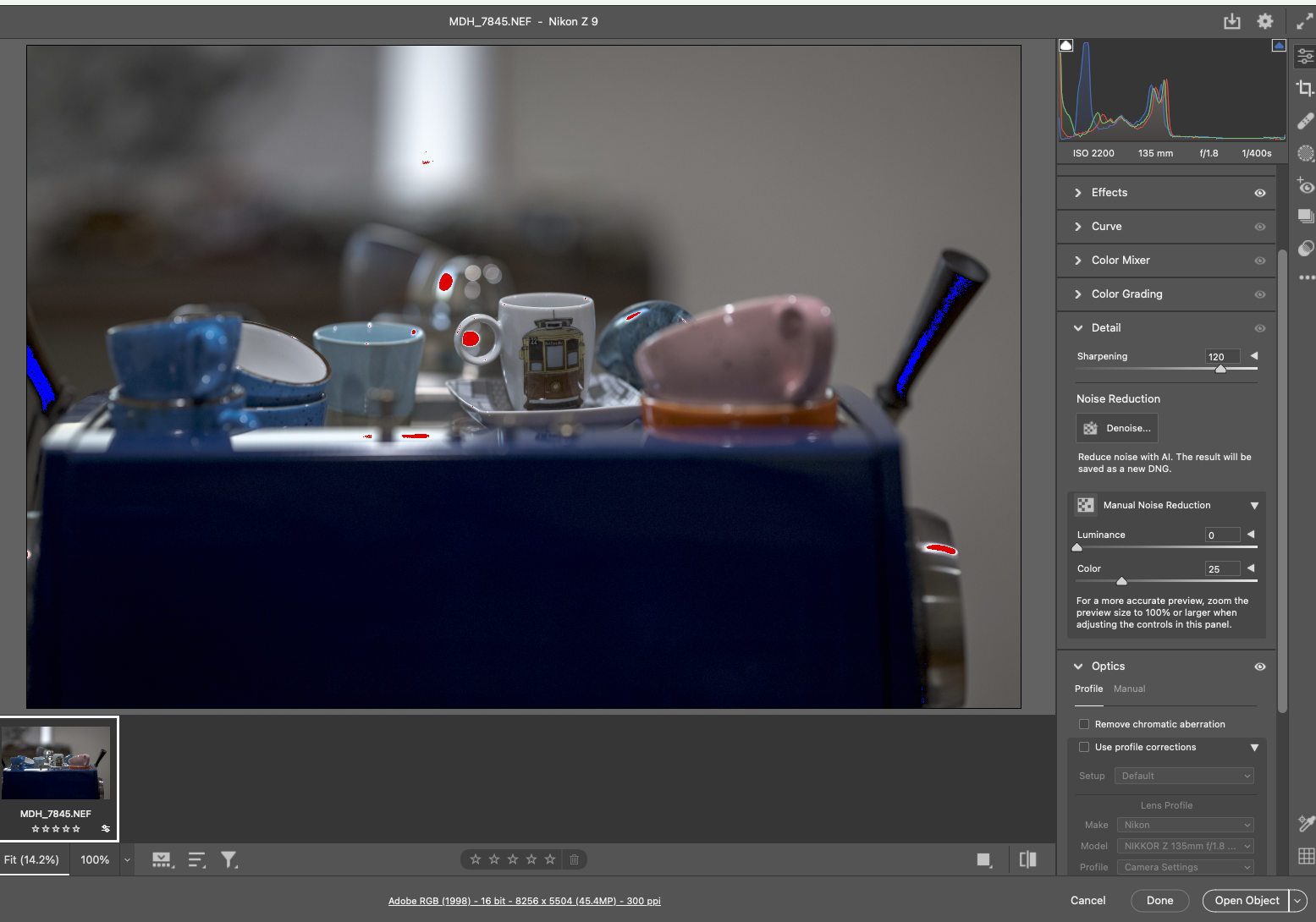This screenshot has height=922, width=1316.
Task: Open the more image settings dots
Action: coord(1307,277)
